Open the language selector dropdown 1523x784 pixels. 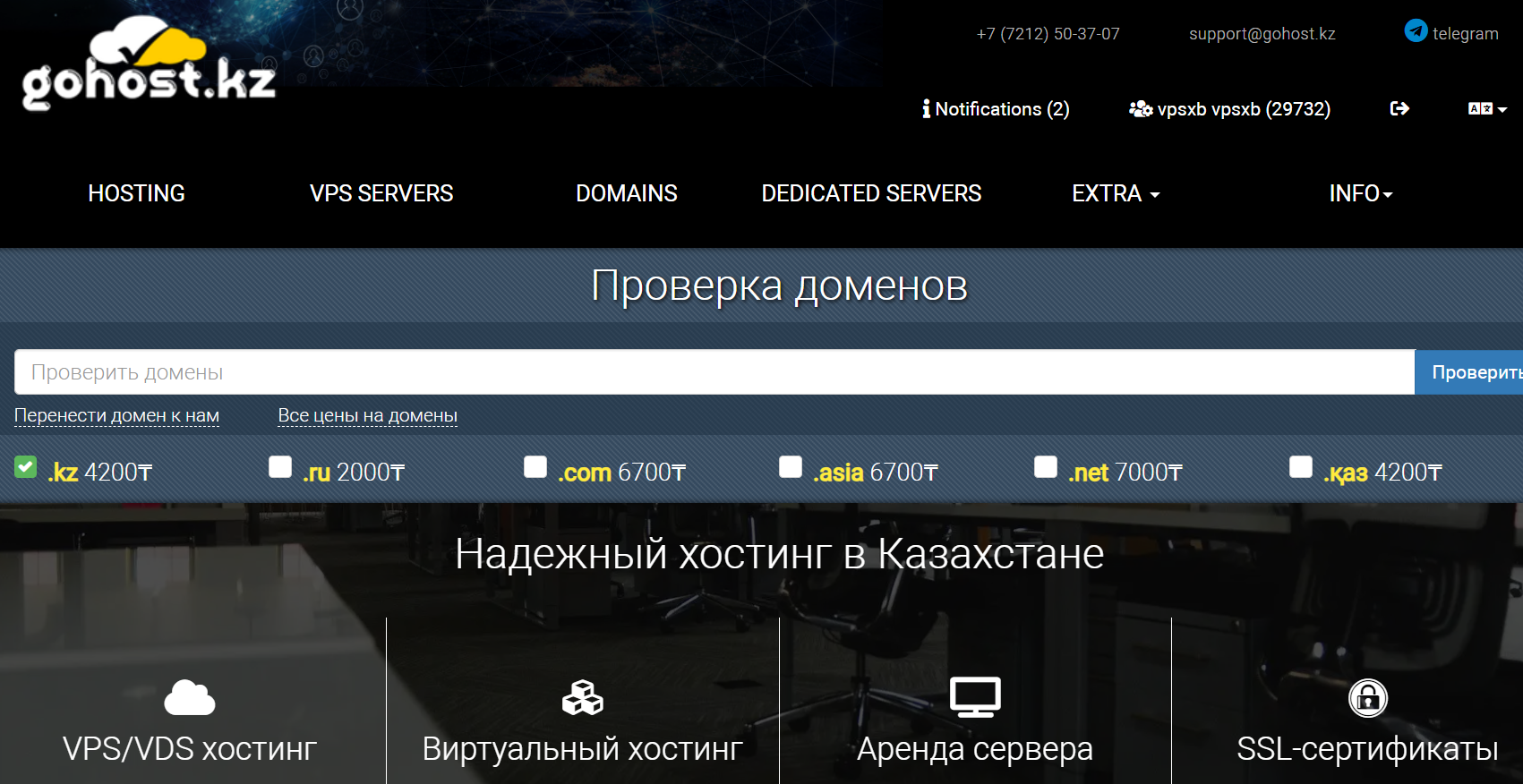1487,109
